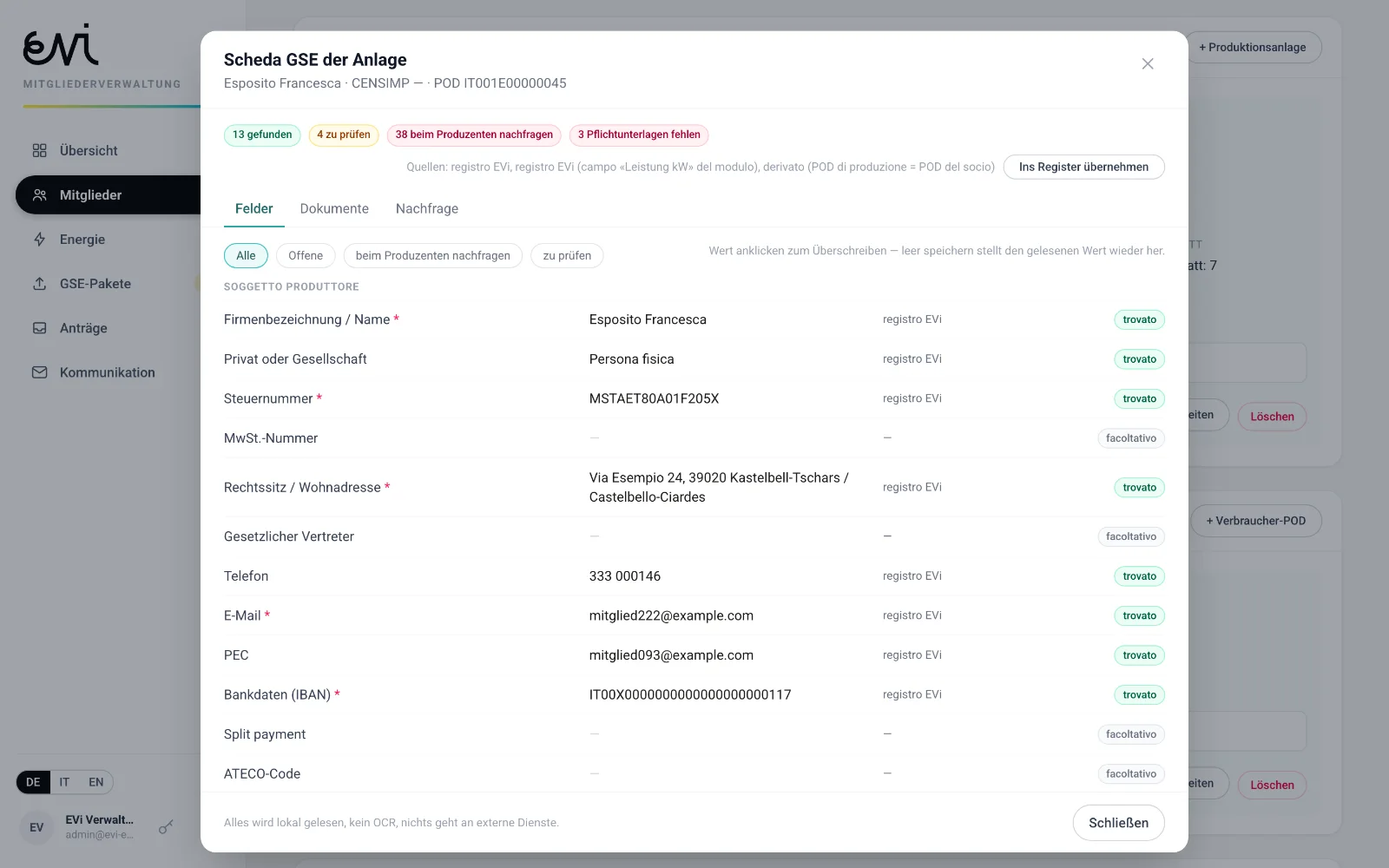Click the Schließen button

coord(1118,823)
